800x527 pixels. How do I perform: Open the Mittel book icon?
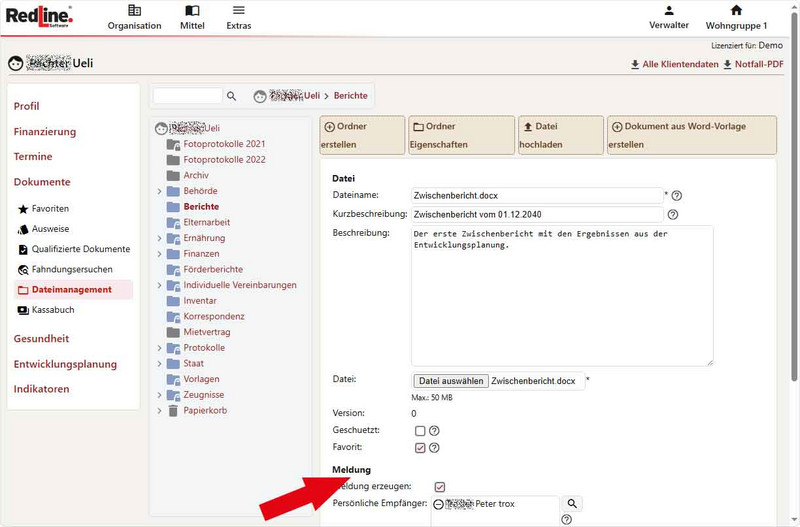tap(192, 11)
